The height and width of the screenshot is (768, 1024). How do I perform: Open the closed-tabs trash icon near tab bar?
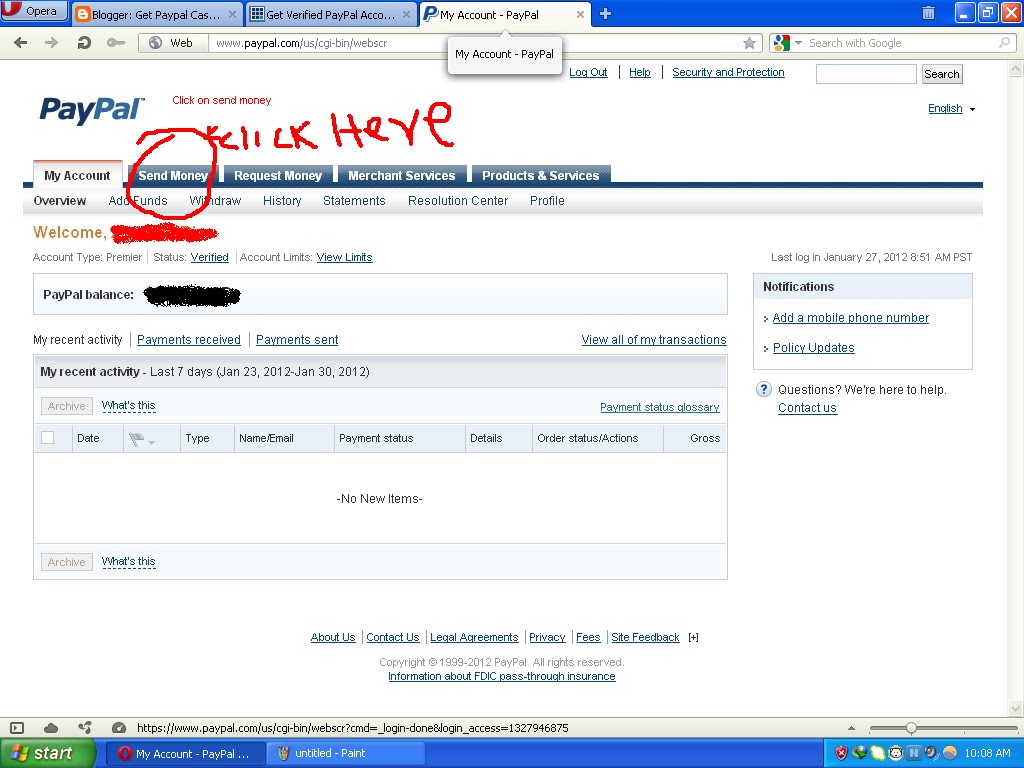pyautogui.click(x=928, y=13)
